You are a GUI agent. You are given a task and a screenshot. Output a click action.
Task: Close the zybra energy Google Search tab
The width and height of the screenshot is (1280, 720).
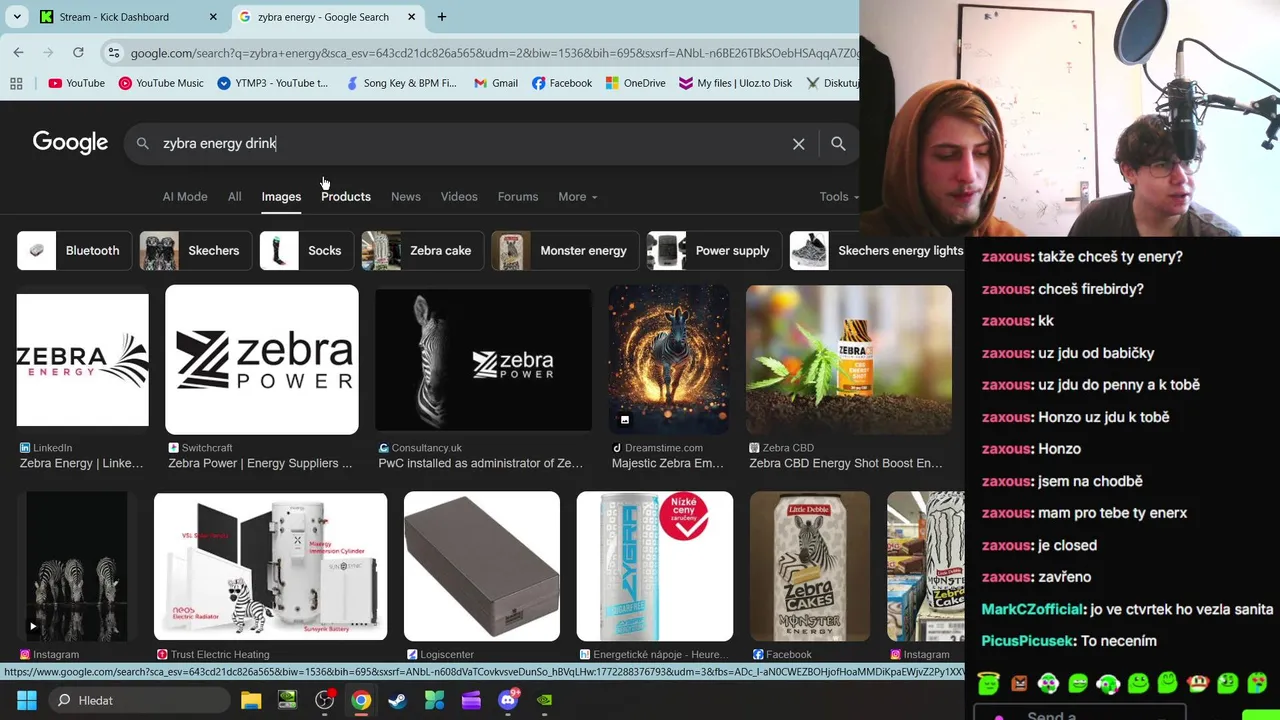pyautogui.click(x=411, y=17)
